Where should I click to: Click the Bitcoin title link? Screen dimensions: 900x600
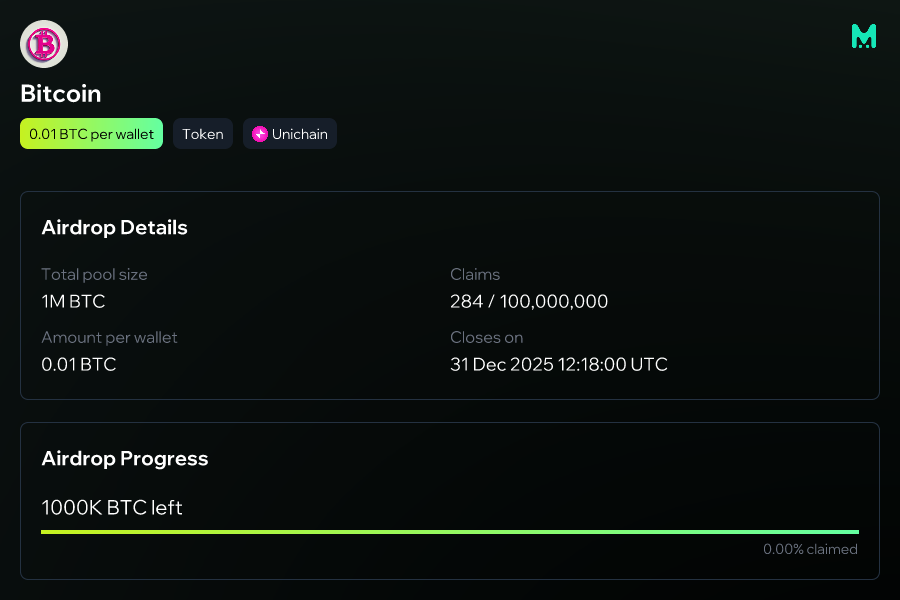click(60, 93)
